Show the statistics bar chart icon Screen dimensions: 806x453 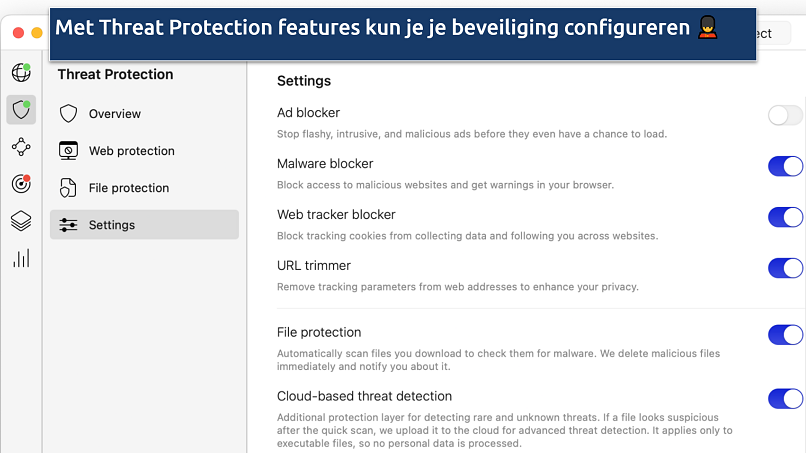point(20,259)
